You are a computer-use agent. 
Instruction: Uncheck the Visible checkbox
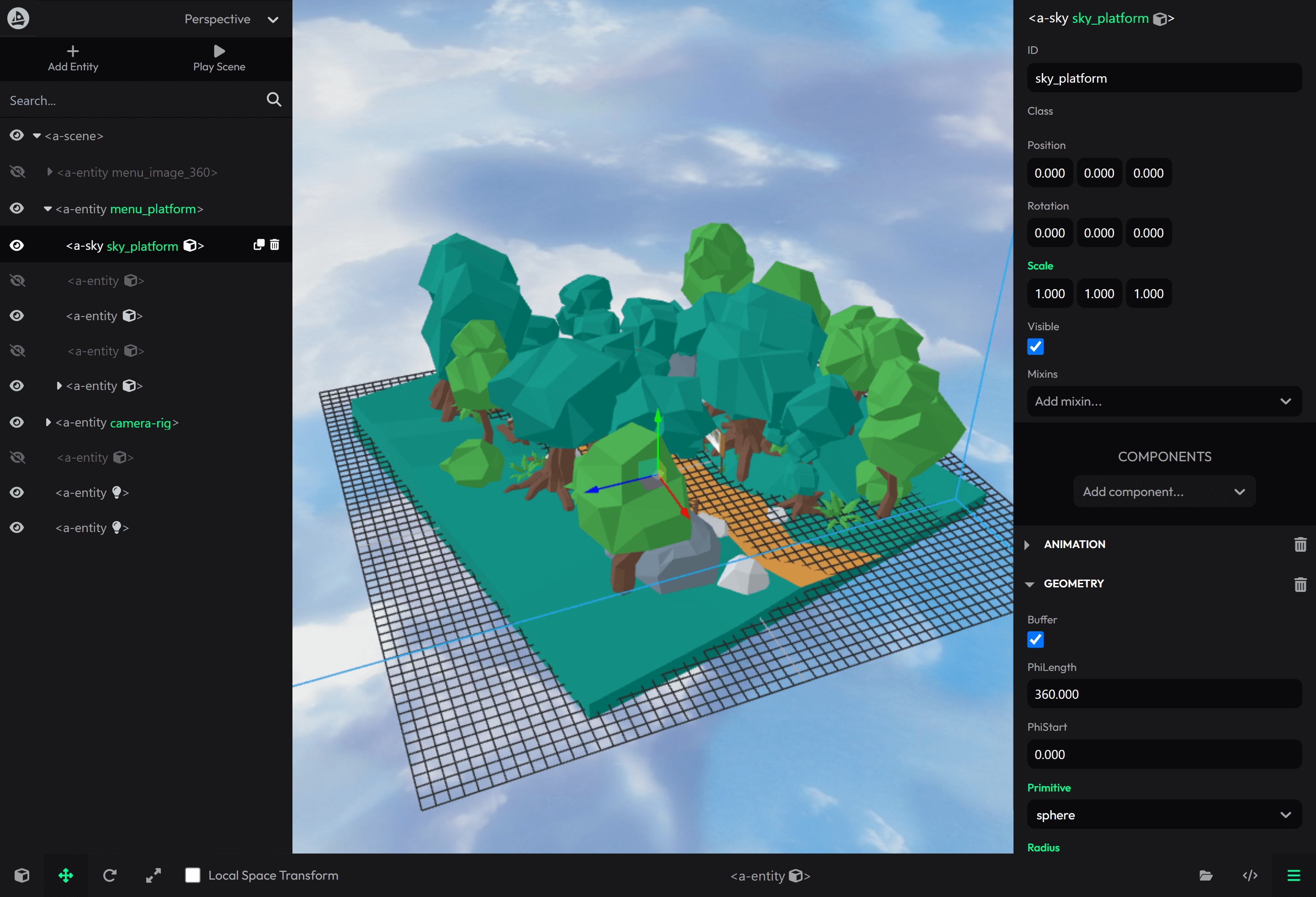[1035, 346]
